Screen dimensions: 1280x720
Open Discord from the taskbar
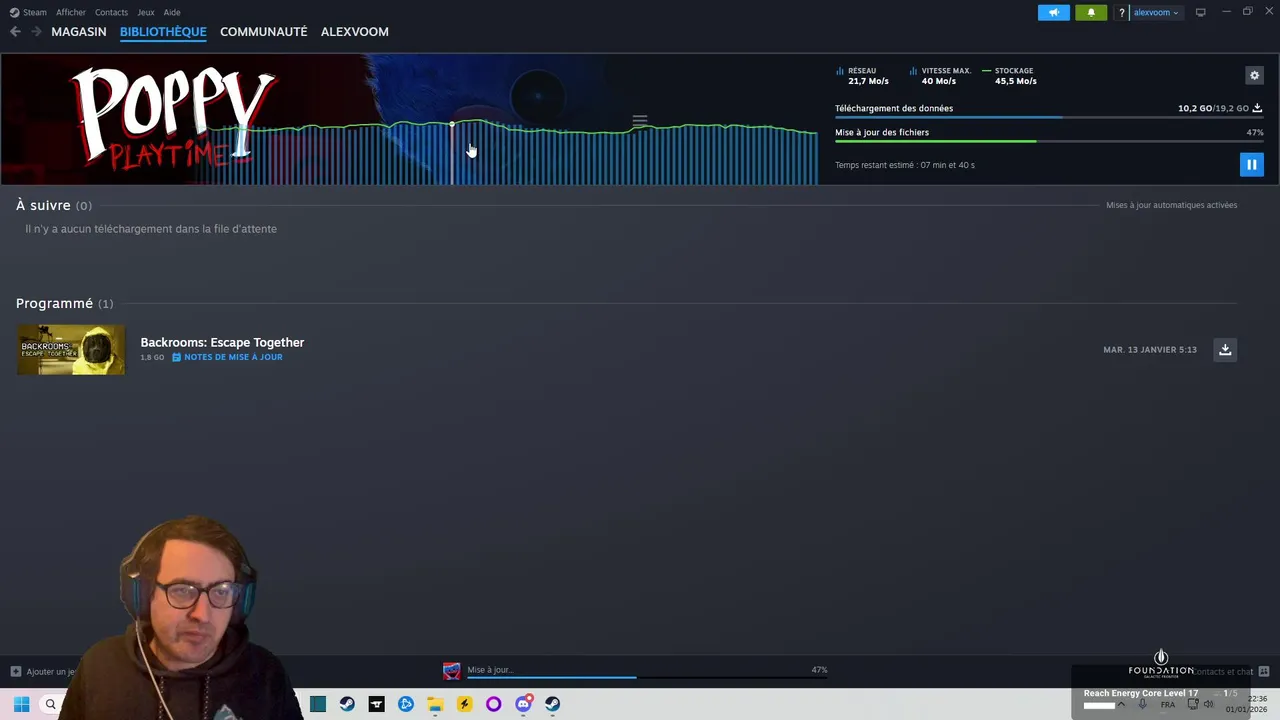[523, 704]
